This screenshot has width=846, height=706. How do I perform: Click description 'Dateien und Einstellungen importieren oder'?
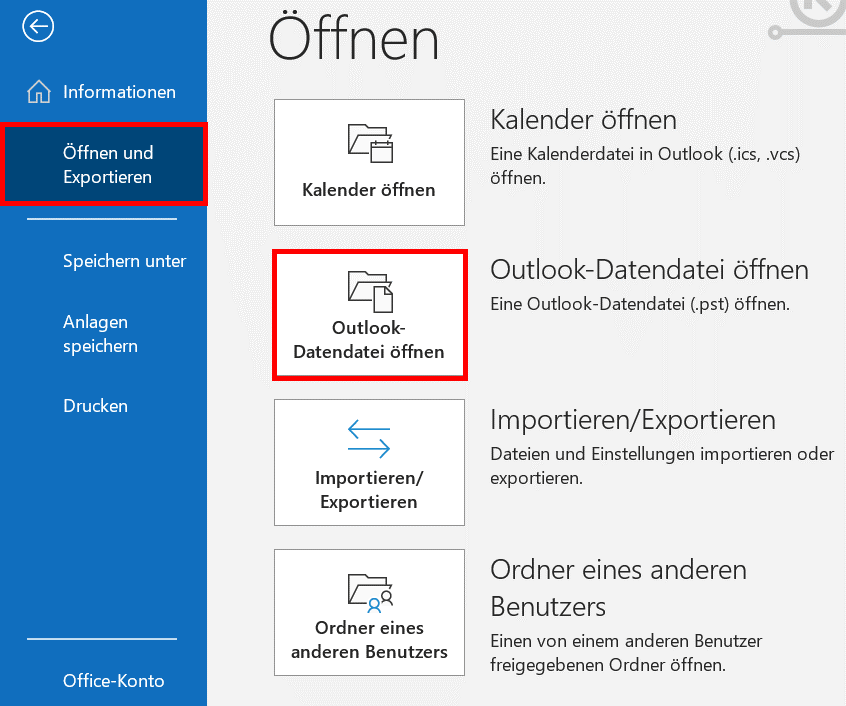click(662, 454)
